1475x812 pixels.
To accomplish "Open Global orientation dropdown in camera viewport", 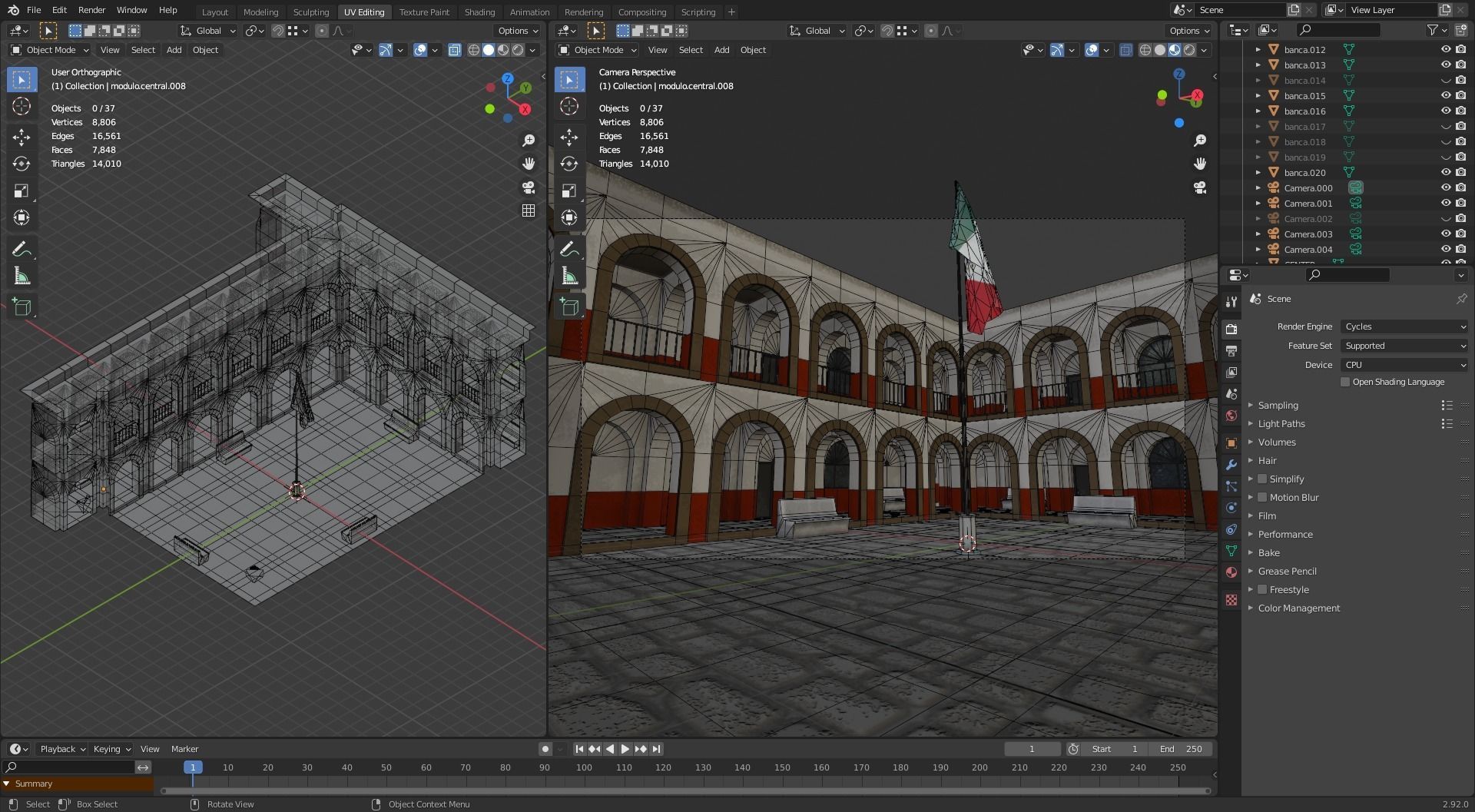I will tap(817, 31).
